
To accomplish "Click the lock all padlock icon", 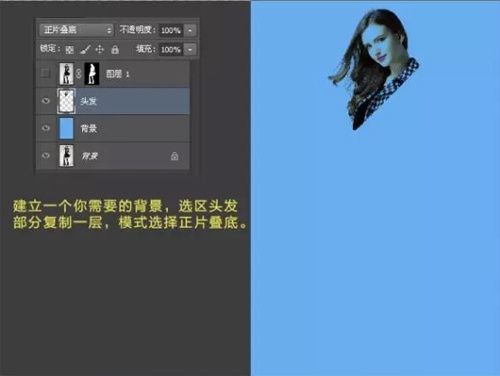I will coord(115,50).
